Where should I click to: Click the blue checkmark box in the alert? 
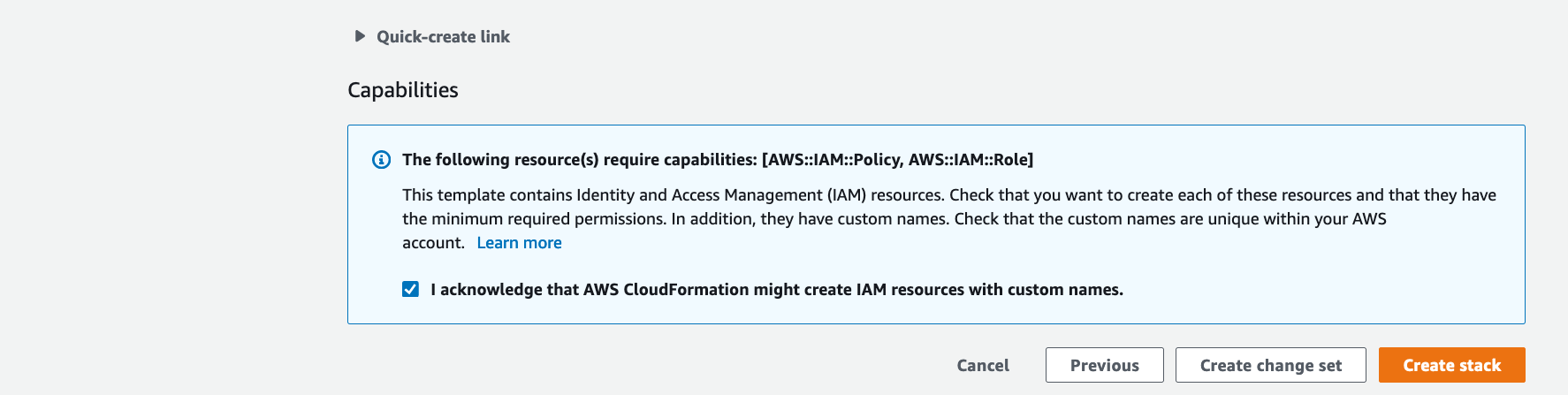tap(410, 289)
